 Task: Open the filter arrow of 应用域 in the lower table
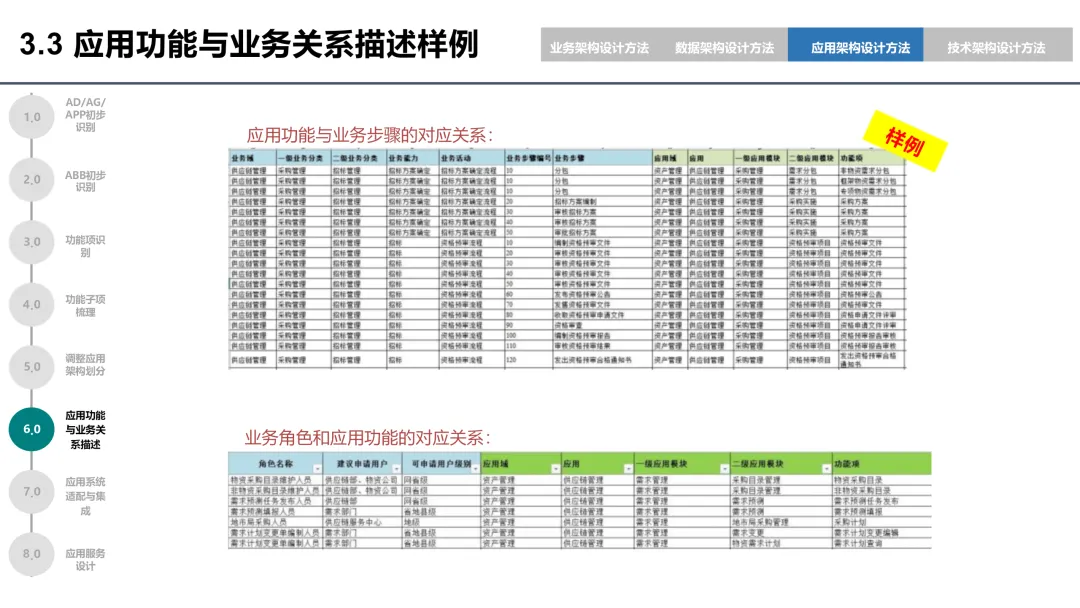(x=555, y=469)
